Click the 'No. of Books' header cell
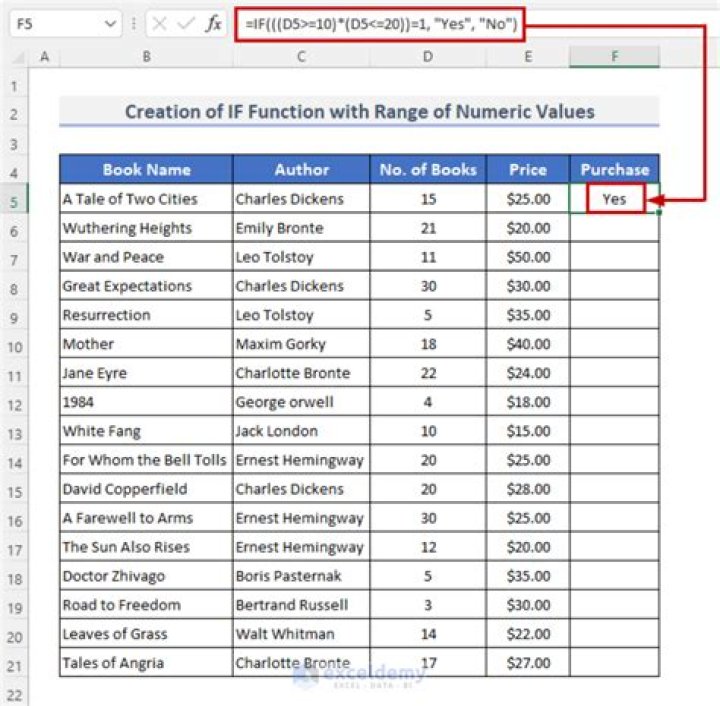This screenshot has height=706, width=720. coord(428,169)
